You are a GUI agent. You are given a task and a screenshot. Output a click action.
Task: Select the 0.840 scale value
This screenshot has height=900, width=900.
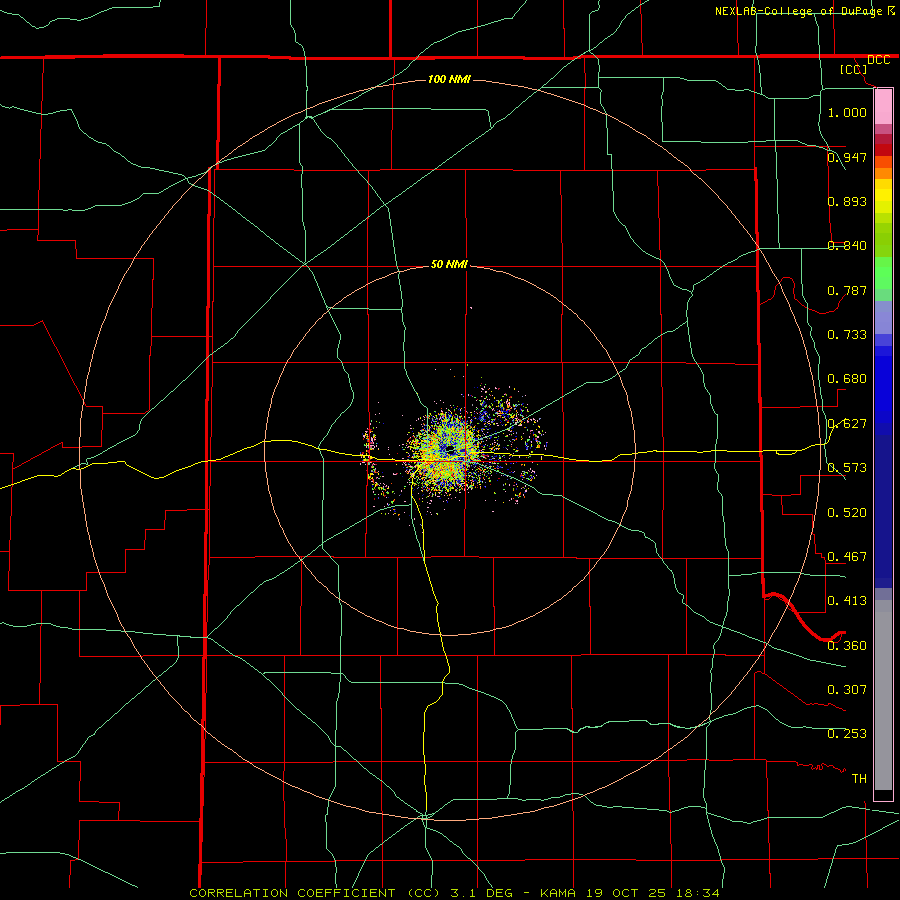pyautogui.click(x=847, y=246)
